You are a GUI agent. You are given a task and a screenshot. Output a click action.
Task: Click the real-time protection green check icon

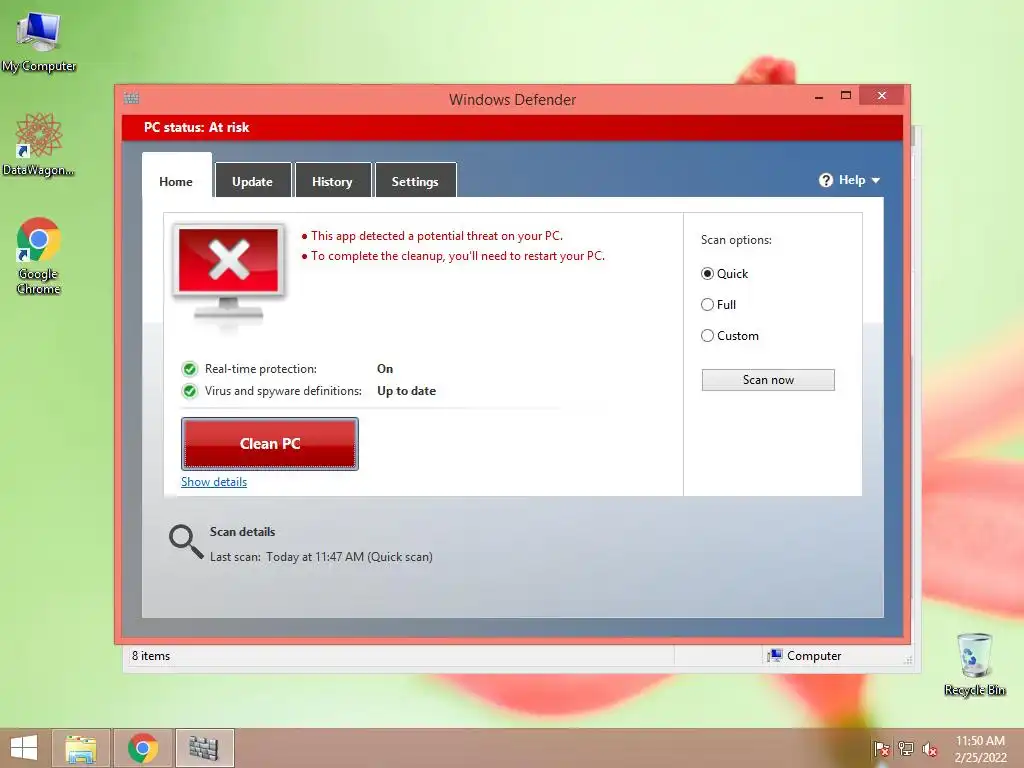point(189,369)
